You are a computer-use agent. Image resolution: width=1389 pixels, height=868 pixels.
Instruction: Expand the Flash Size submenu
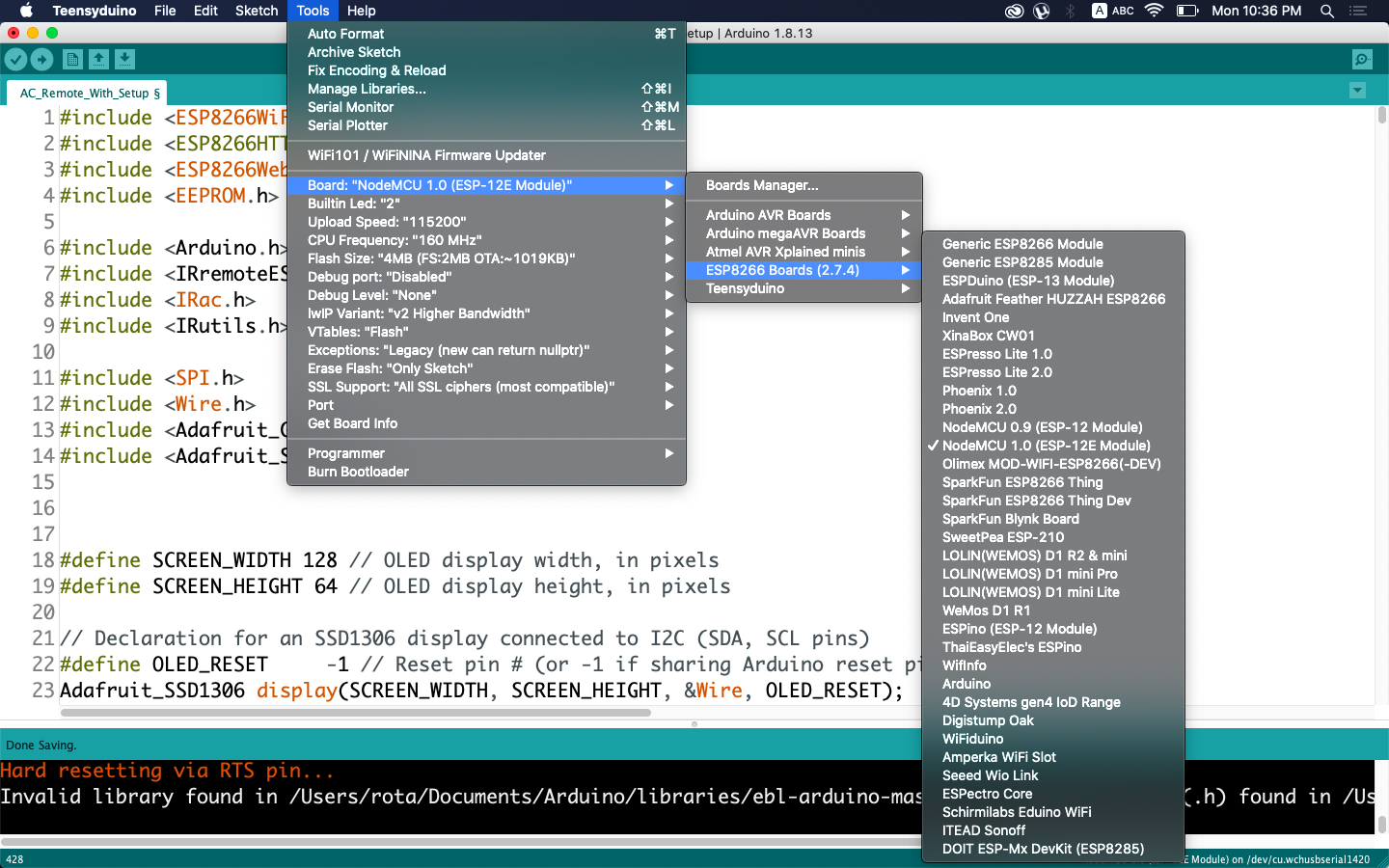(x=486, y=258)
